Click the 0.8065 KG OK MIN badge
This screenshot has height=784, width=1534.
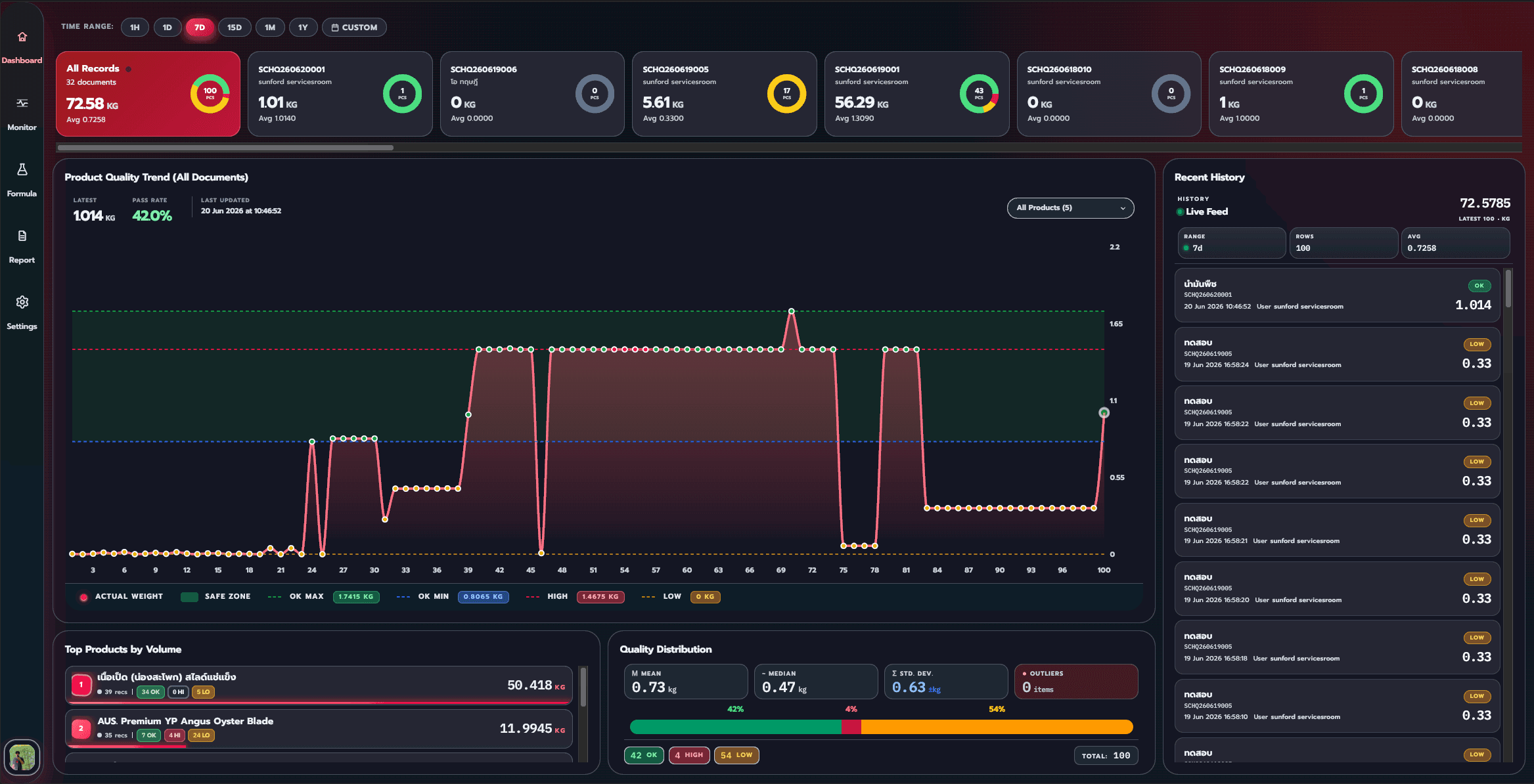point(483,597)
